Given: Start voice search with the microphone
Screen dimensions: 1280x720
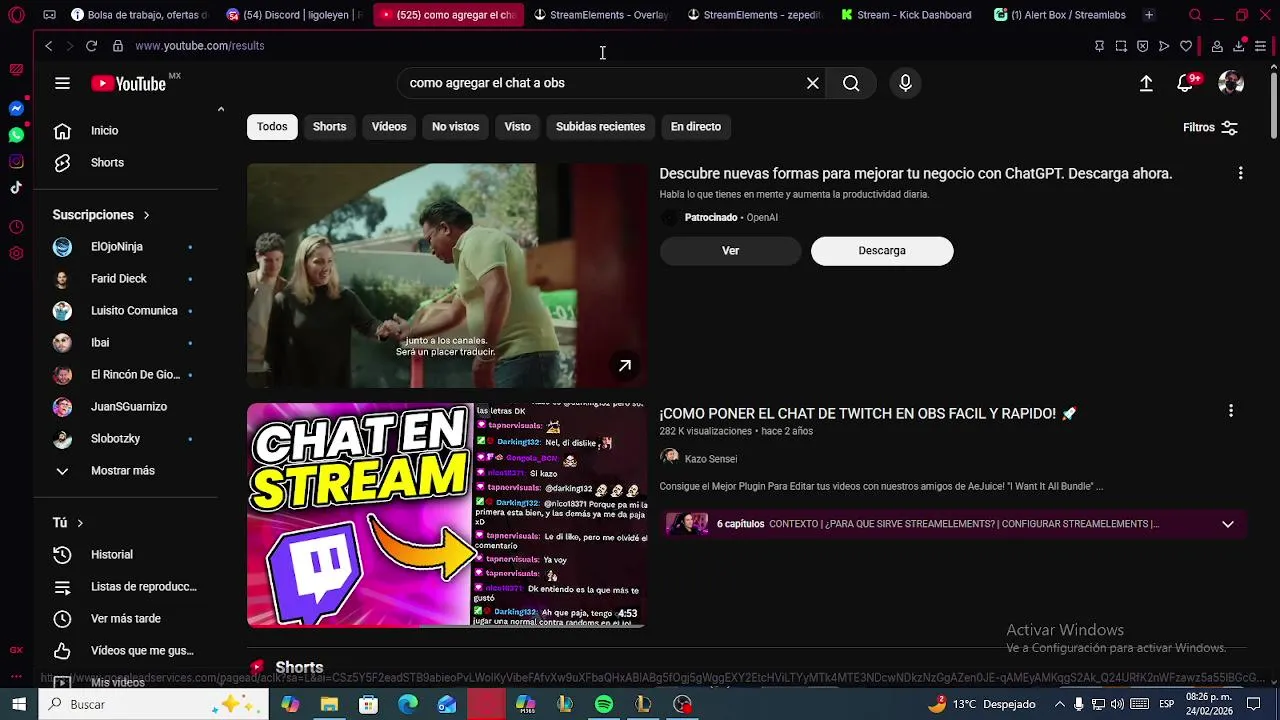Looking at the screenshot, I should [x=905, y=83].
